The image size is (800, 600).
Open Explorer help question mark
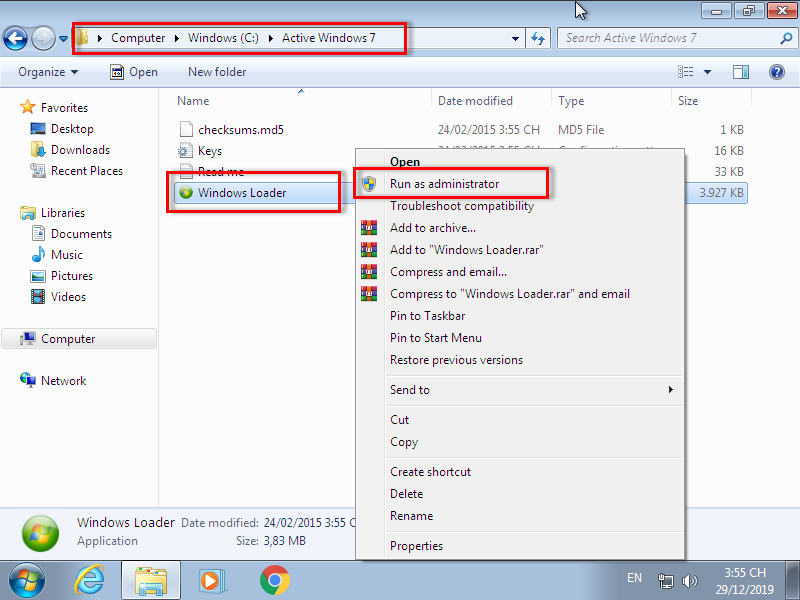click(777, 72)
